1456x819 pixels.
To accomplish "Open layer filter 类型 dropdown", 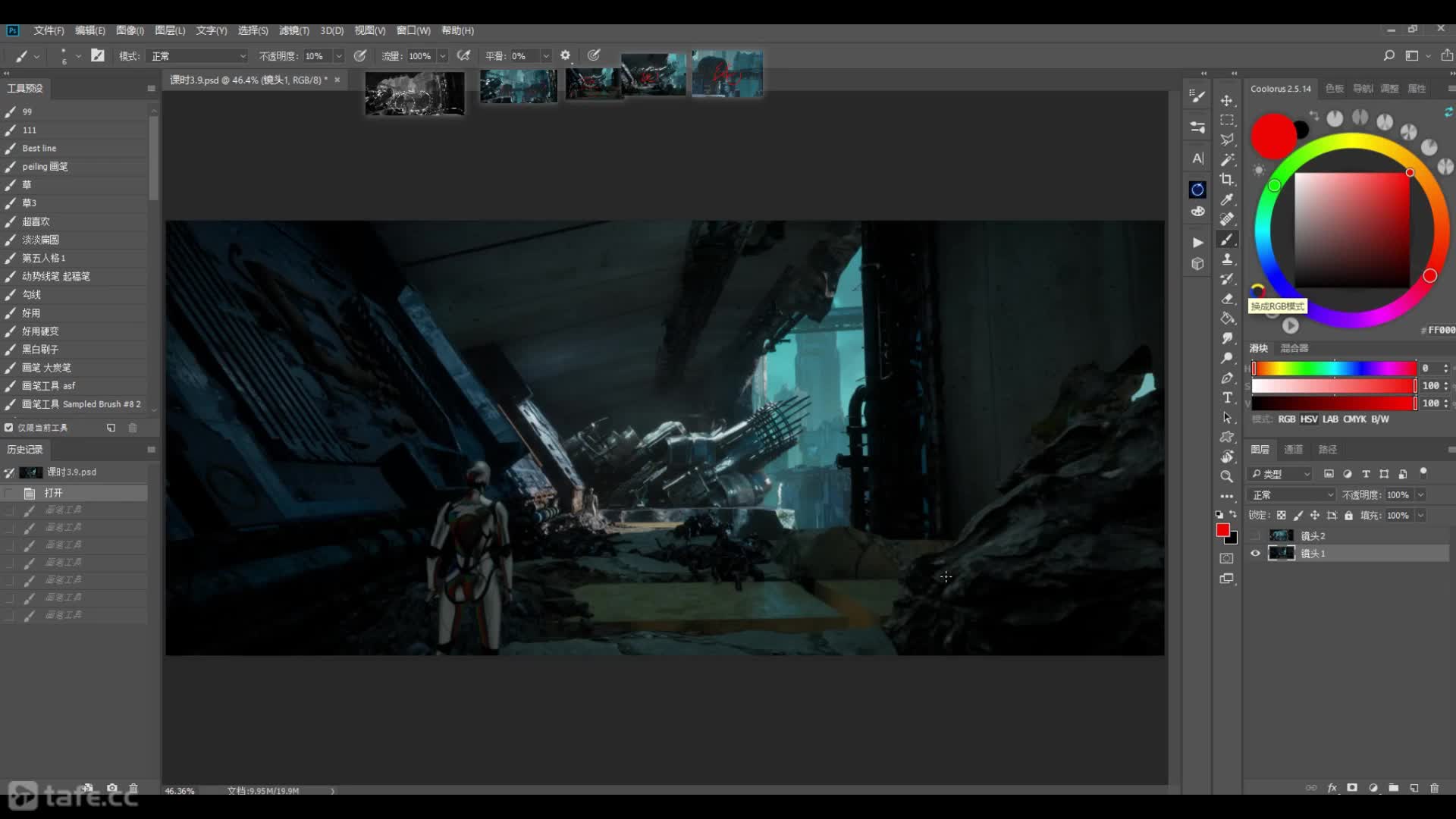I will click(1280, 474).
